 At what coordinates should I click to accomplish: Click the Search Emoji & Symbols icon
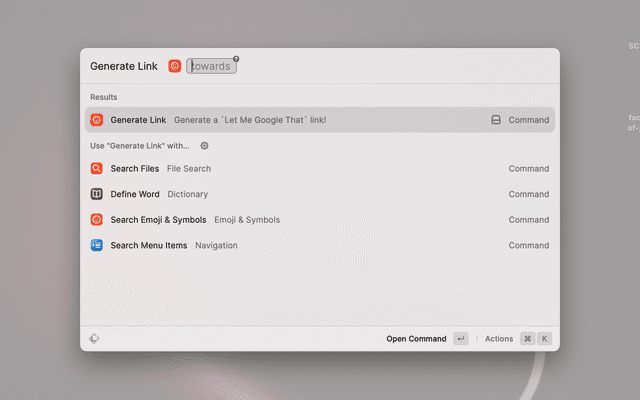click(97, 220)
